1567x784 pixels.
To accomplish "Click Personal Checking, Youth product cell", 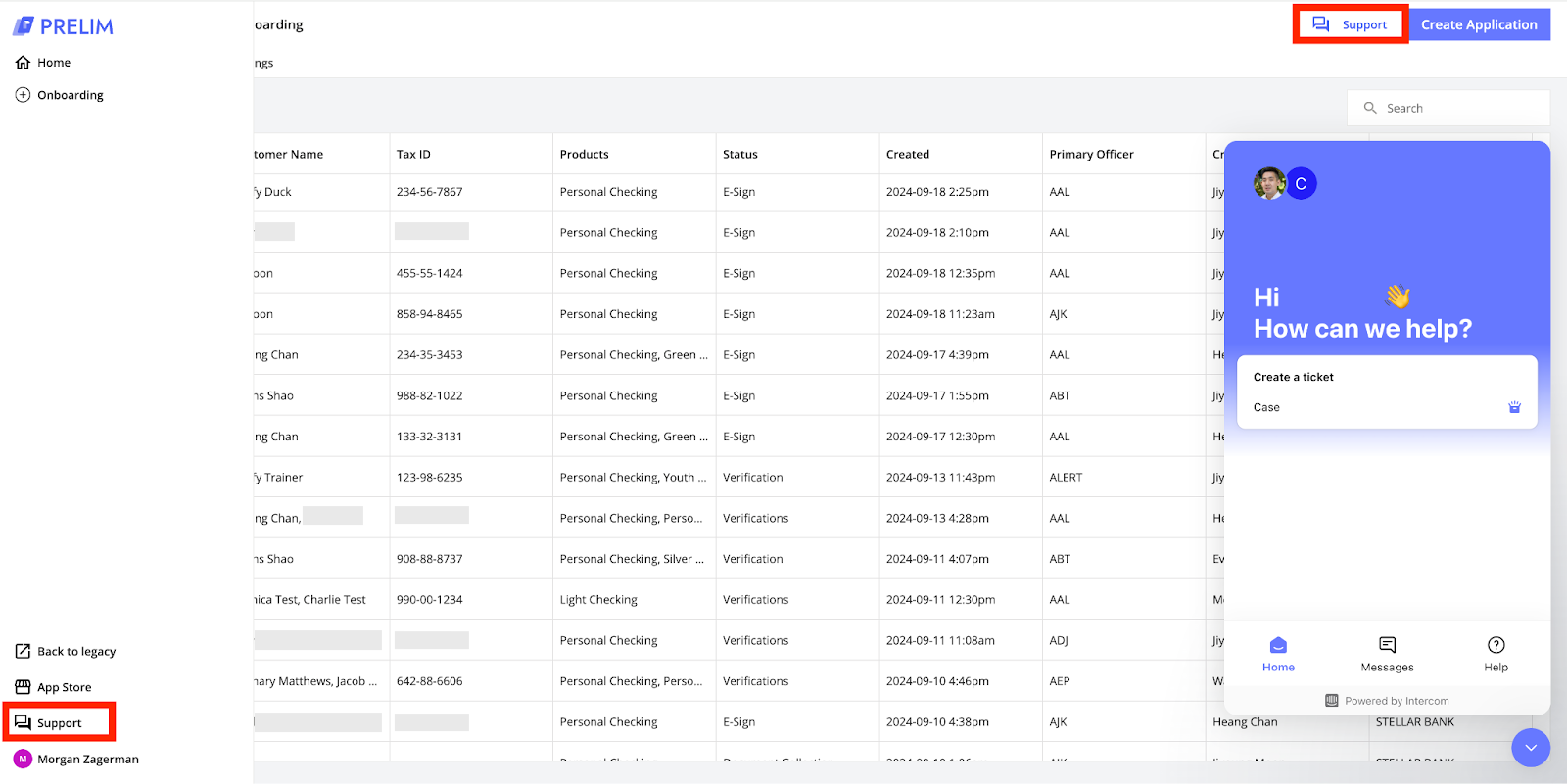I will coord(633,478).
